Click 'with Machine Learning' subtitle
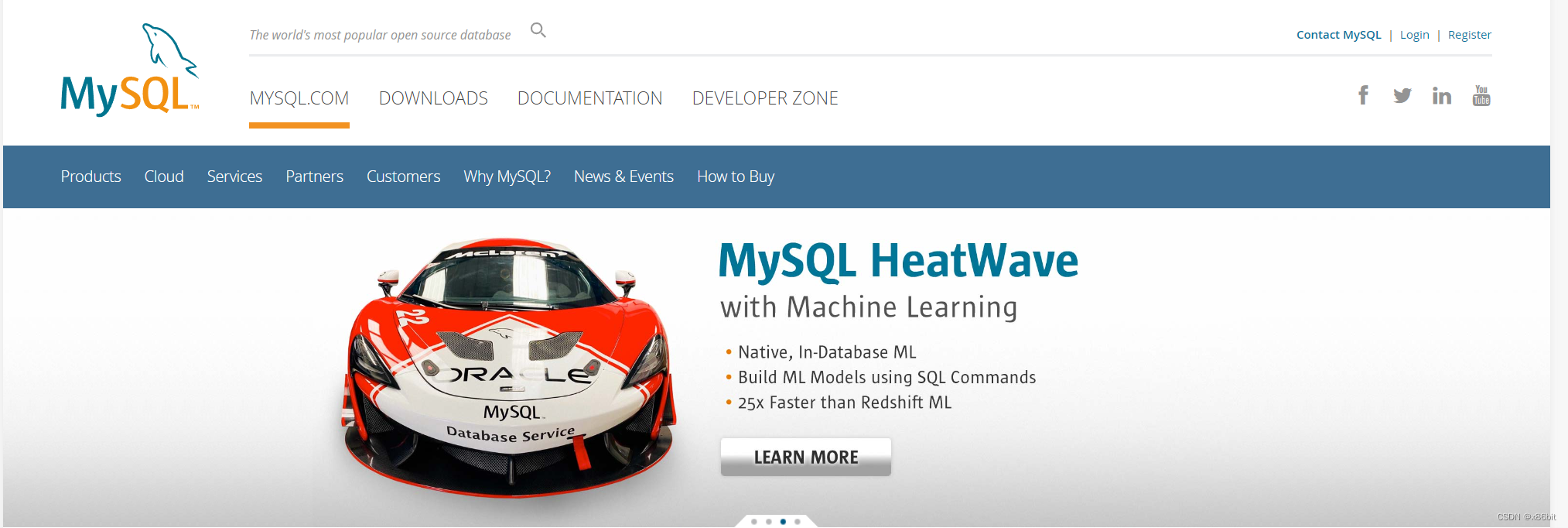This screenshot has height=528, width=1568. tap(869, 307)
